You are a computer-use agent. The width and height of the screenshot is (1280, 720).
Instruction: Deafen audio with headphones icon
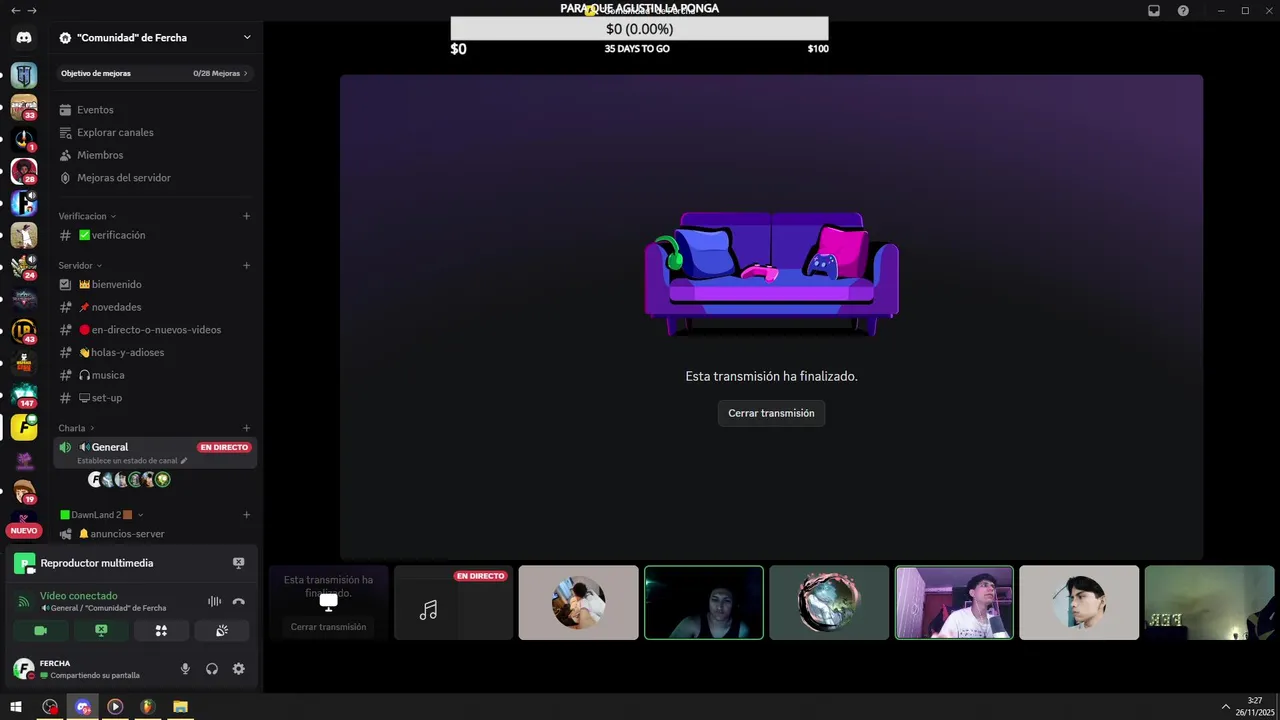212,669
